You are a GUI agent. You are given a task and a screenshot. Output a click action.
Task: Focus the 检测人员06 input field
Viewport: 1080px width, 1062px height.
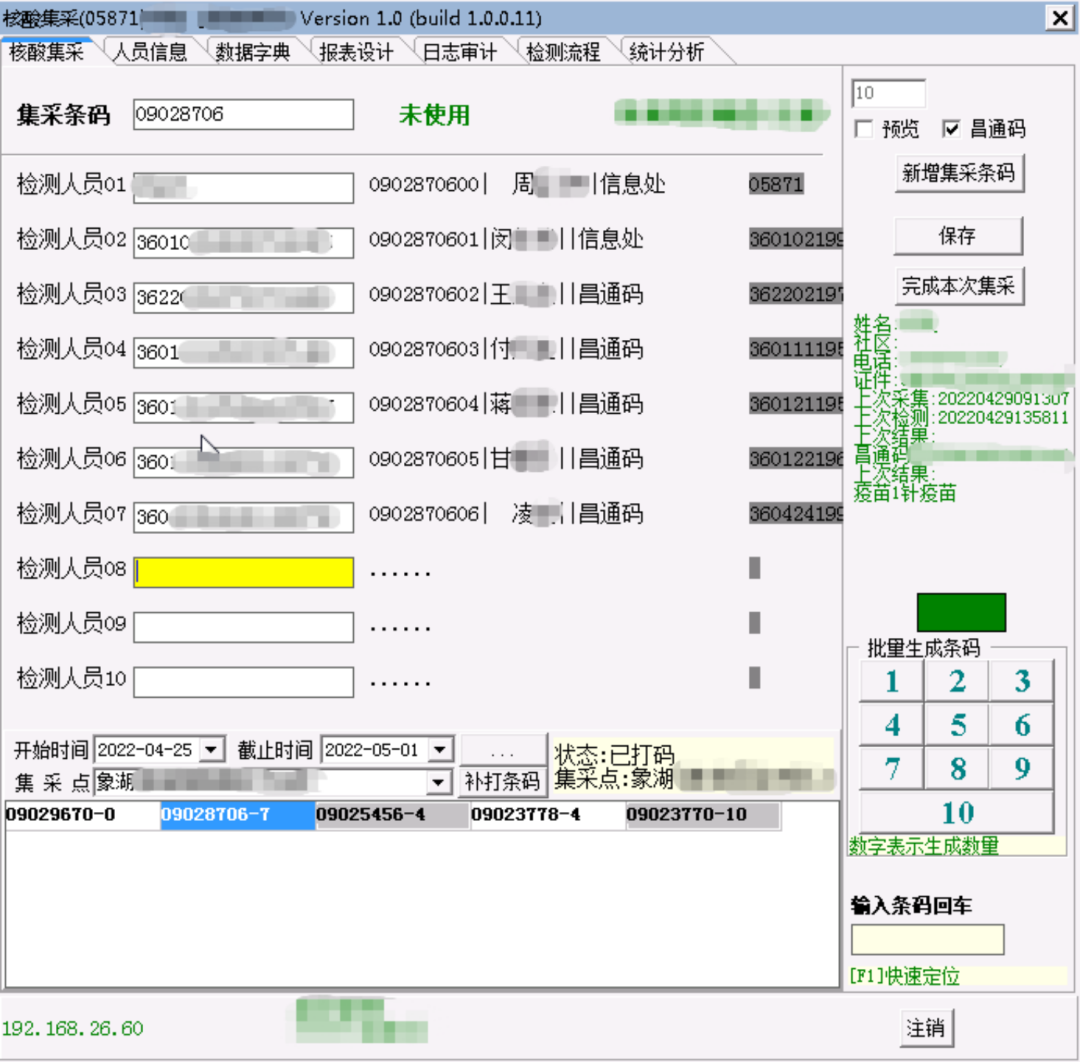tap(243, 463)
